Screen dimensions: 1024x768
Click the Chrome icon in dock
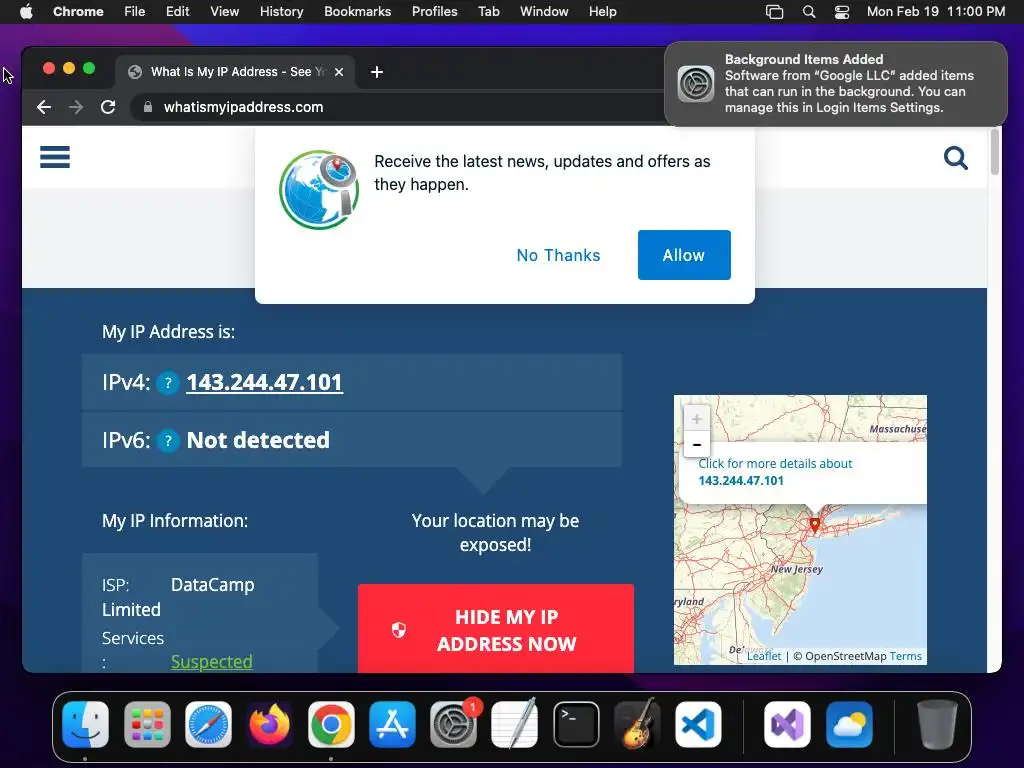pos(331,724)
